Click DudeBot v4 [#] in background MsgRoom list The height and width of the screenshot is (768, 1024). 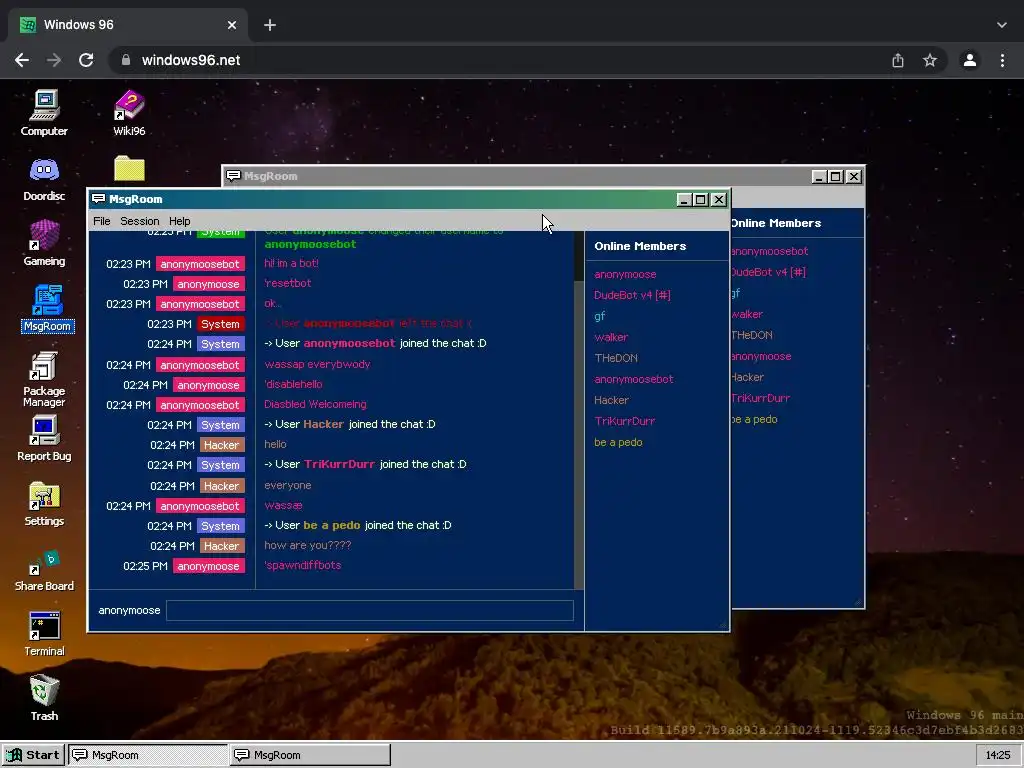point(769,272)
